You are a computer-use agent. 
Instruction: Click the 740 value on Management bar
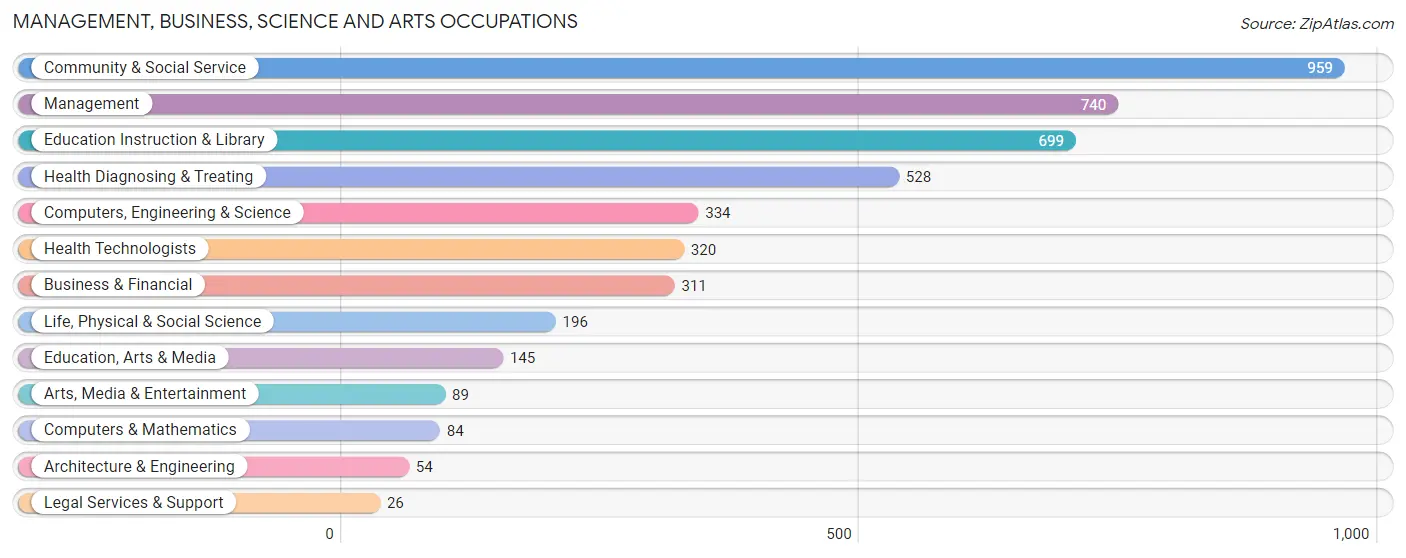(x=1093, y=105)
